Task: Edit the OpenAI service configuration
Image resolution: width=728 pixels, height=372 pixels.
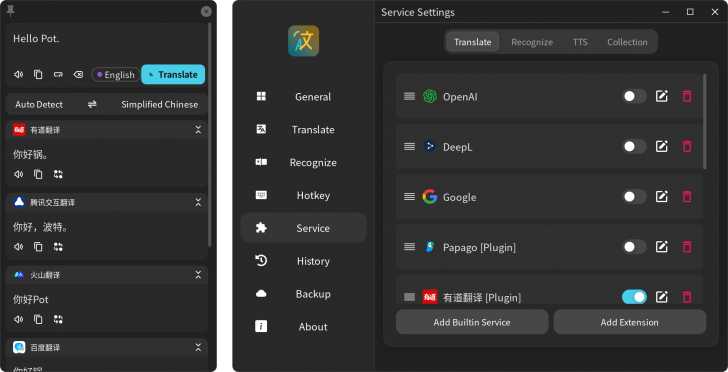Action: click(x=662, y=96)
